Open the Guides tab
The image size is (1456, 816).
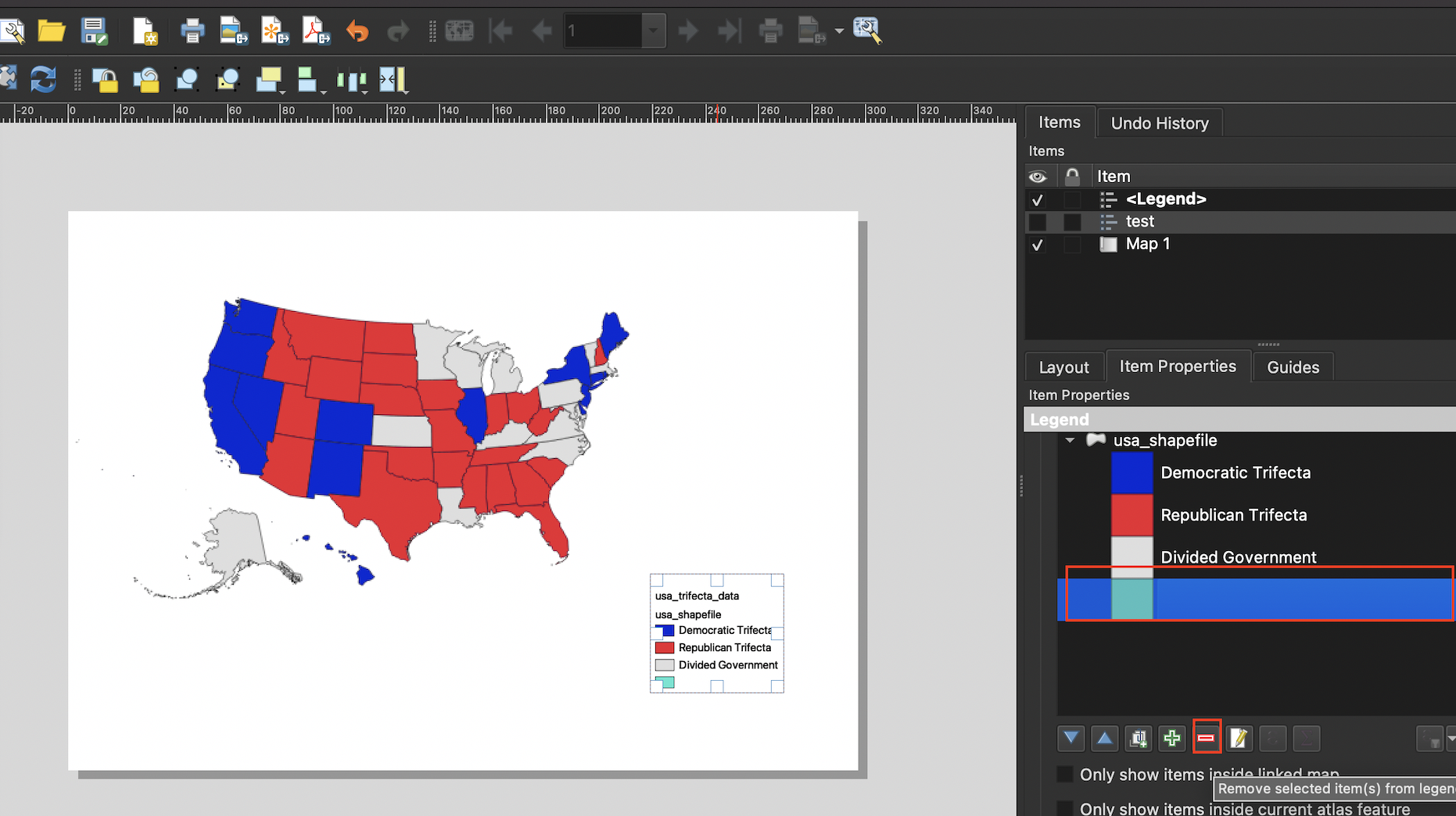[1293, 367]
